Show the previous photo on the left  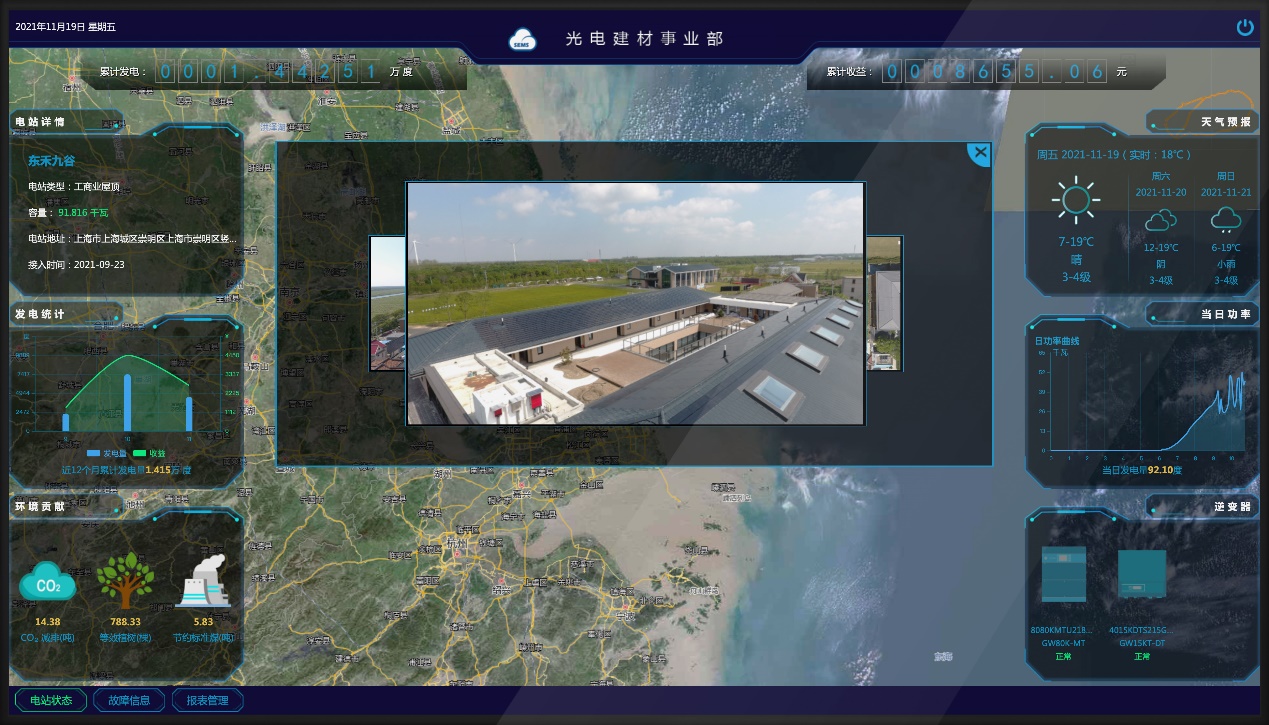tap(388, 303)
